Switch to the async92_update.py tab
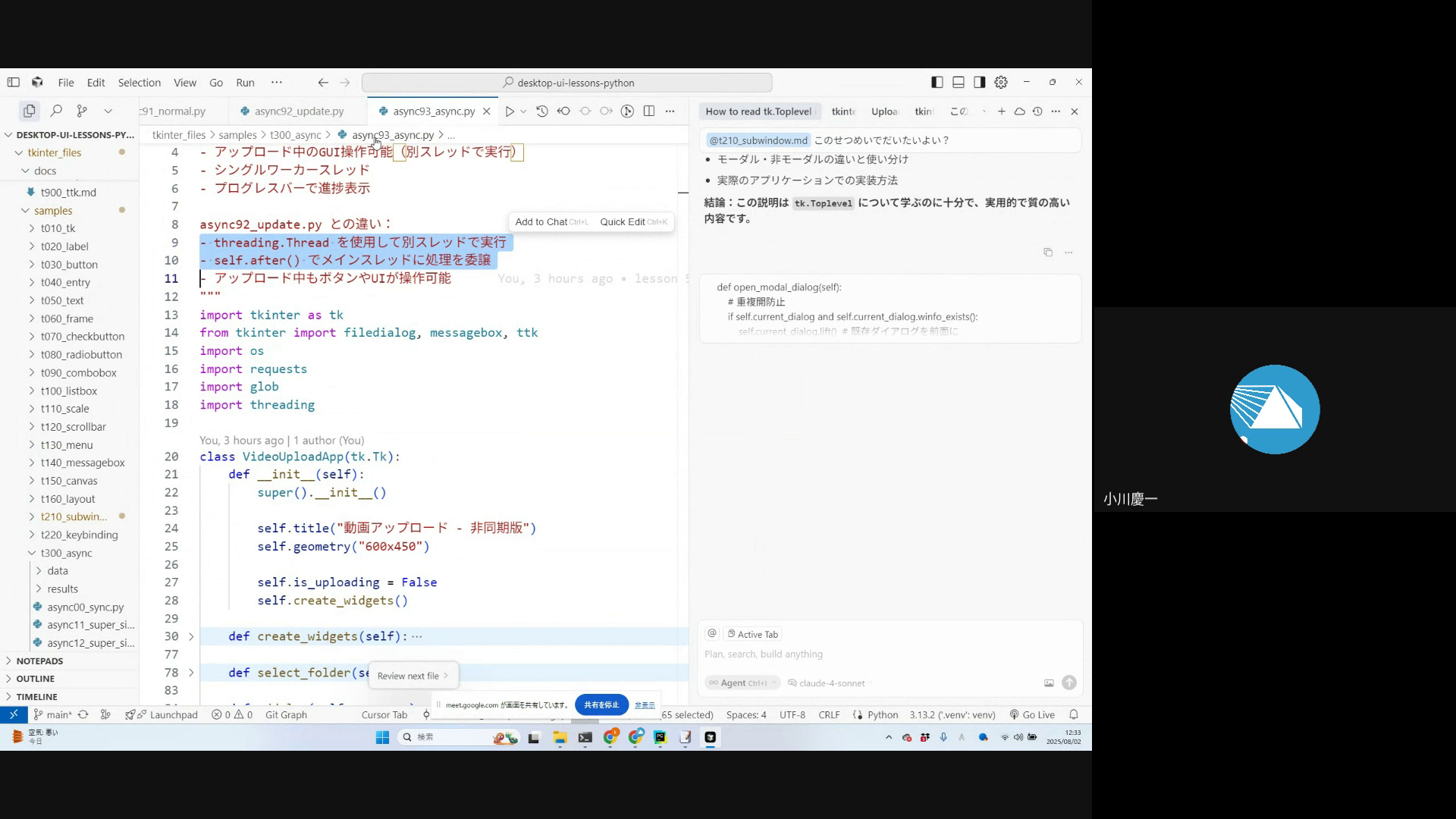Image resolution: width=1456 pixels, height=819 pixels. coord(298,111)
